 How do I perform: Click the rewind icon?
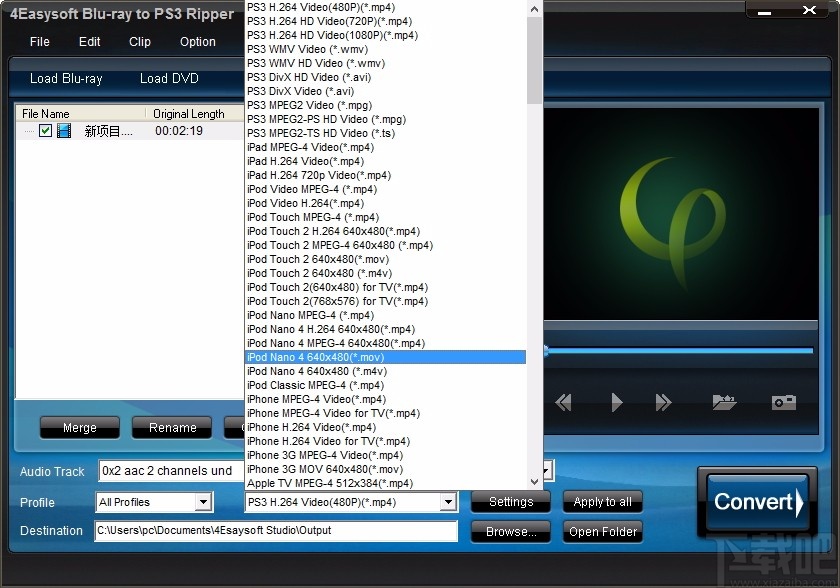click(x=562, y=401)
